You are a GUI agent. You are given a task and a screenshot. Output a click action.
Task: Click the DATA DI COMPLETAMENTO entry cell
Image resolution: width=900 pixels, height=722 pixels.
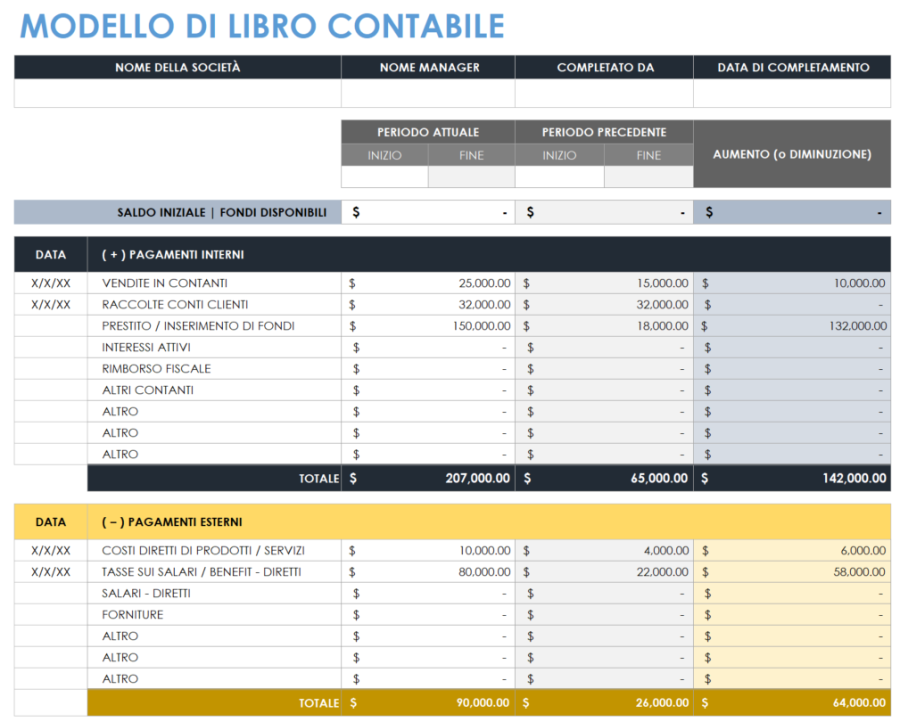[x=792, y=95]
